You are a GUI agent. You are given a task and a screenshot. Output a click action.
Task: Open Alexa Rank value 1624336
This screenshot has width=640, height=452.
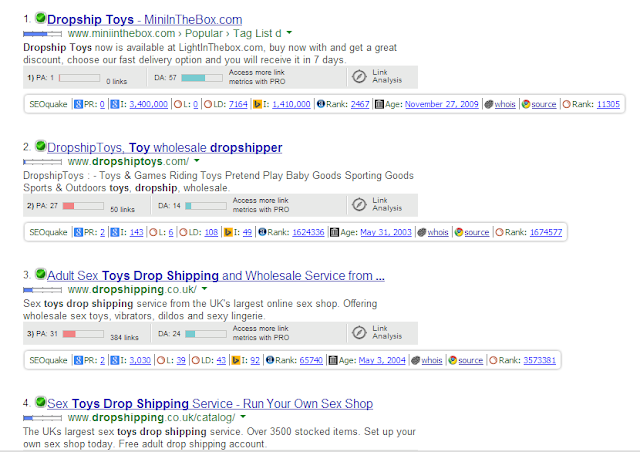pyautogui.click(x=308, y=232)
